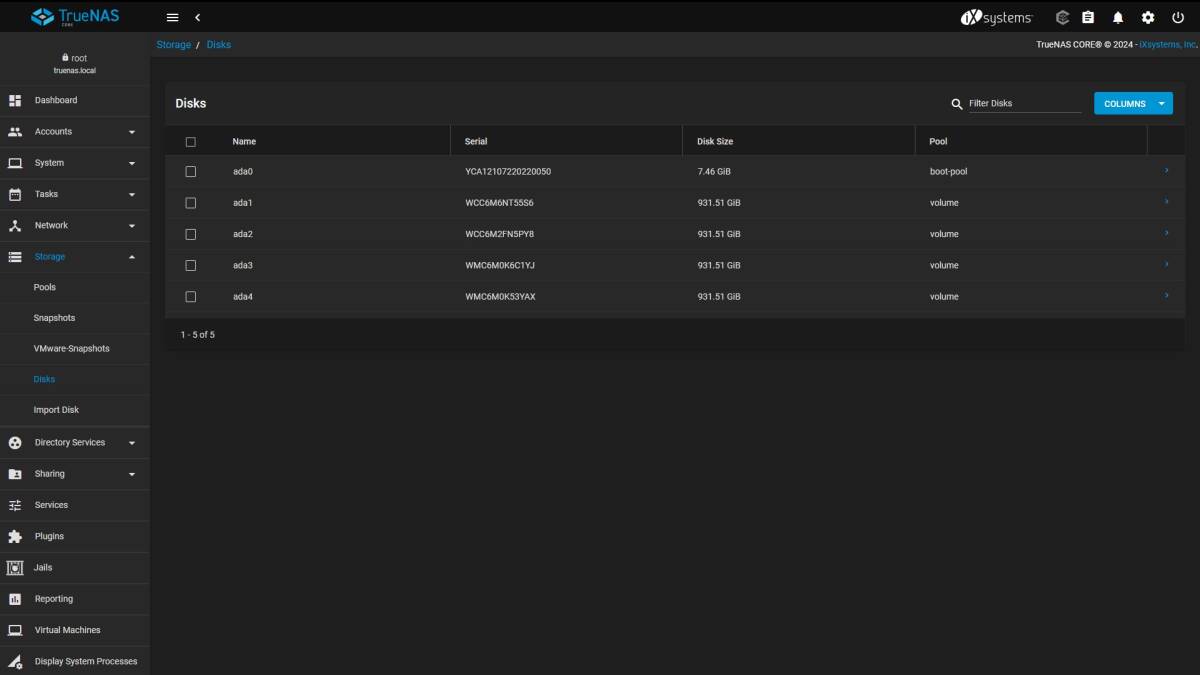
Task: Expand the System menu arrow
Action: [132, 163]
